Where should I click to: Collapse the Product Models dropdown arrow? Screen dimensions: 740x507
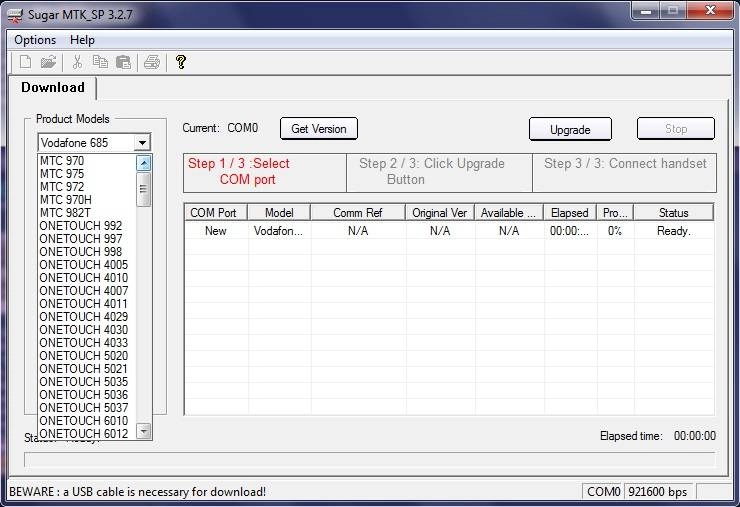click(142, 143)
